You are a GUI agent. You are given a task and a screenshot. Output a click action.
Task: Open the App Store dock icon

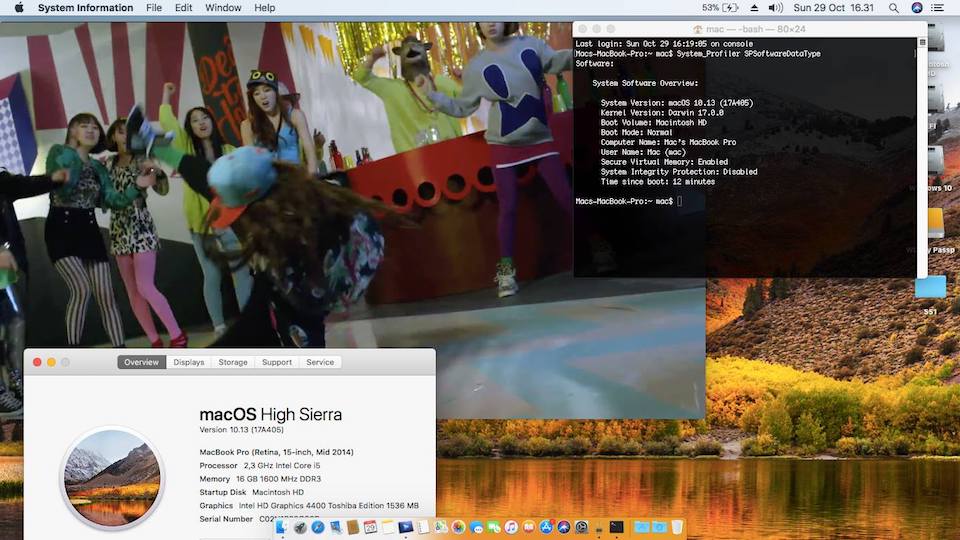546,527
